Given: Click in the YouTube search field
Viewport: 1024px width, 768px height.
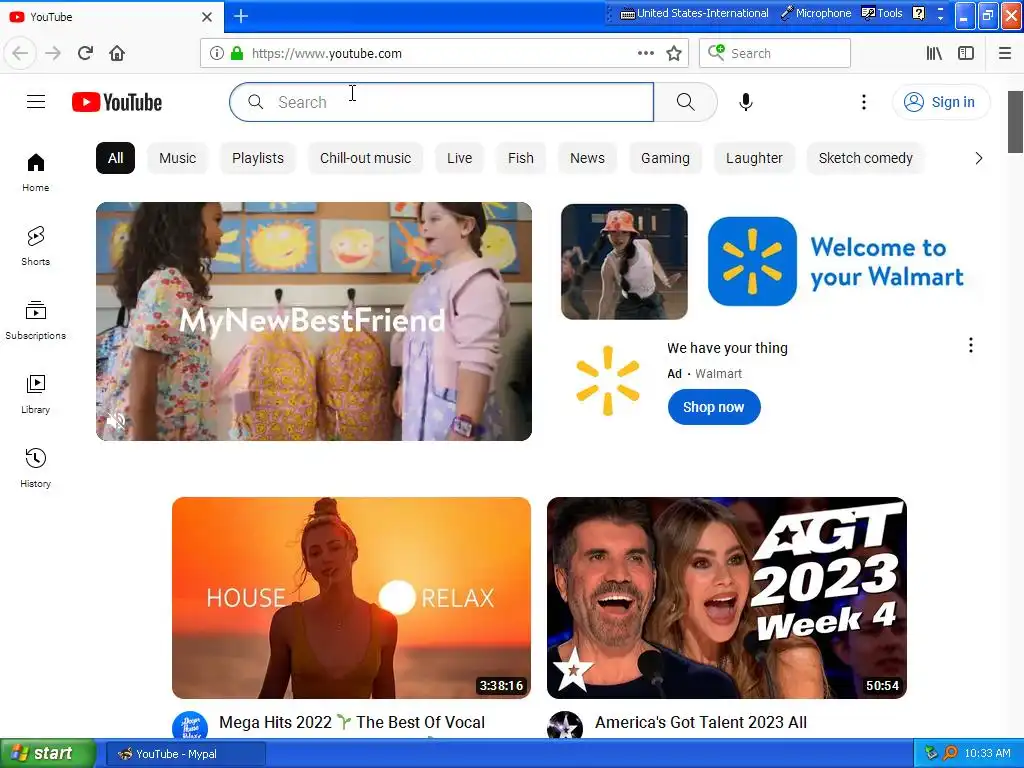Looking at the screenshot, I should click(441, 102).
